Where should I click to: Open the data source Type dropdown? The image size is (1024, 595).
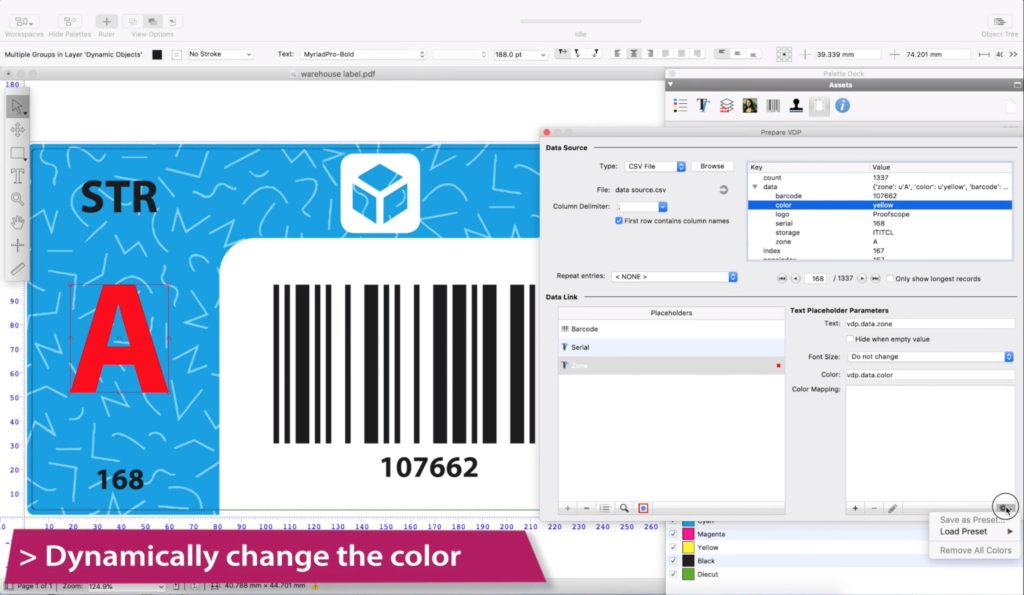click(655, 167)
